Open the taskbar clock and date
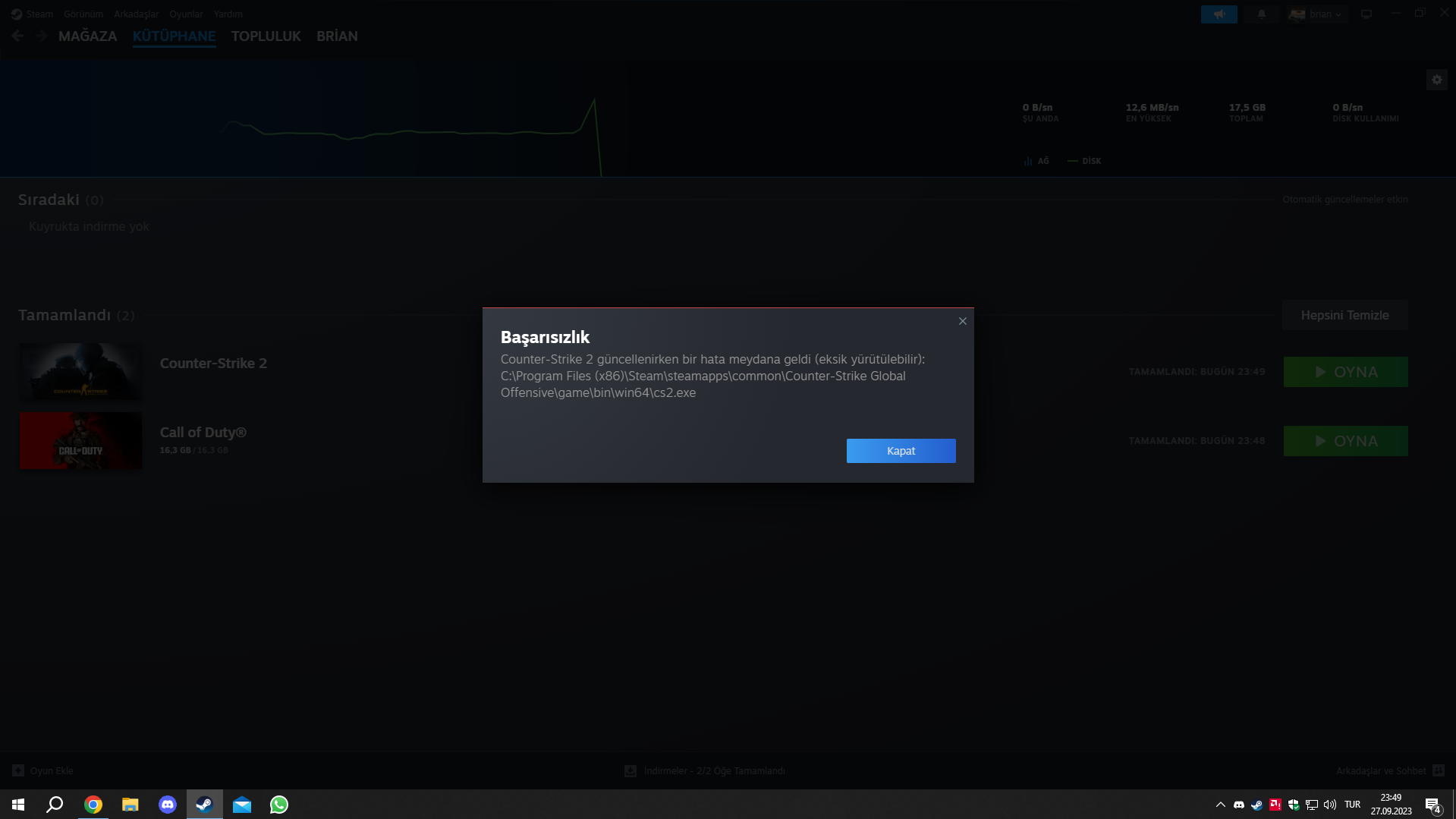 pos(1391,805)
